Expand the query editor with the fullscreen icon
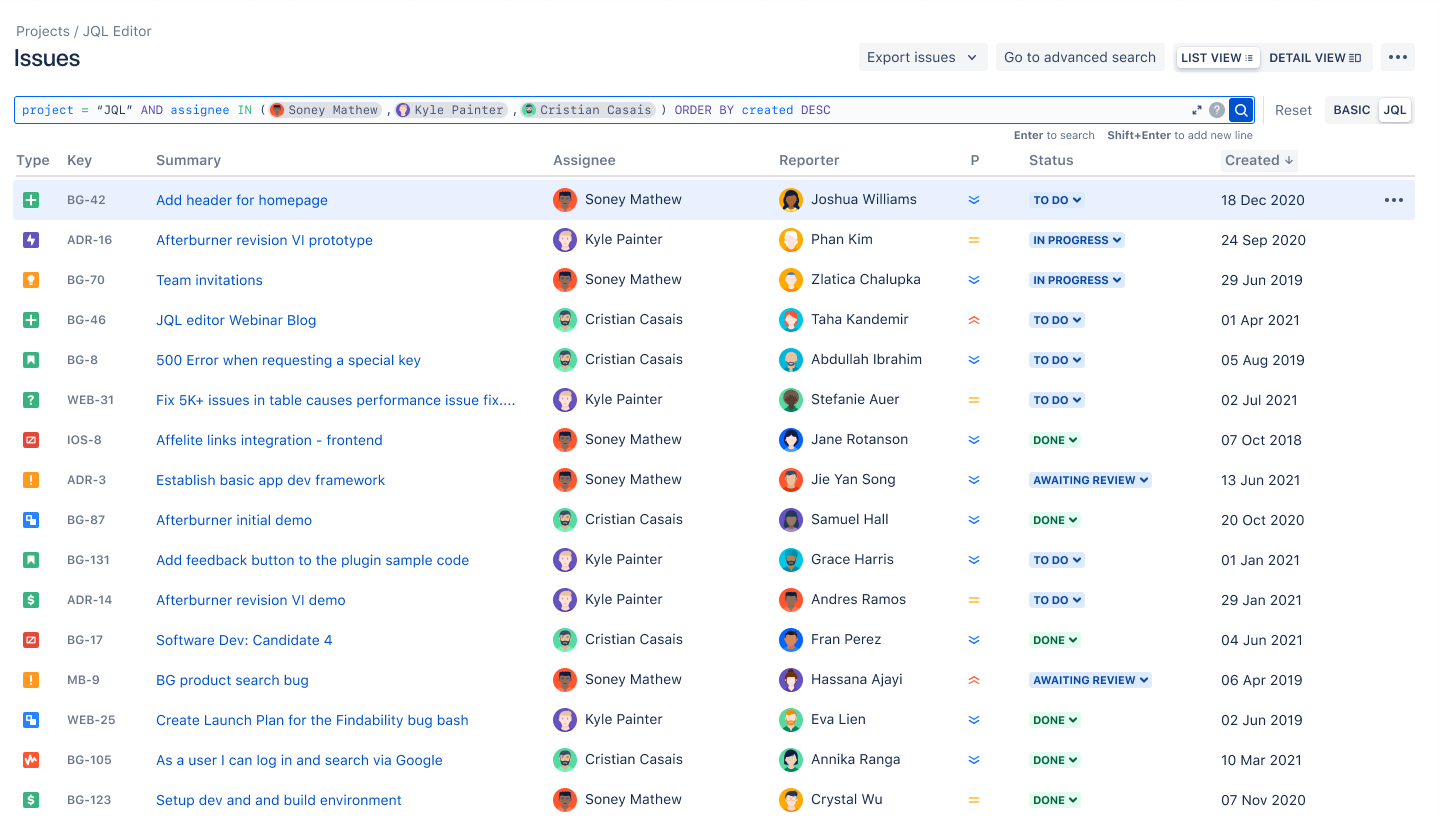This screenshot has width=1439, height=821. point(1195,110)
